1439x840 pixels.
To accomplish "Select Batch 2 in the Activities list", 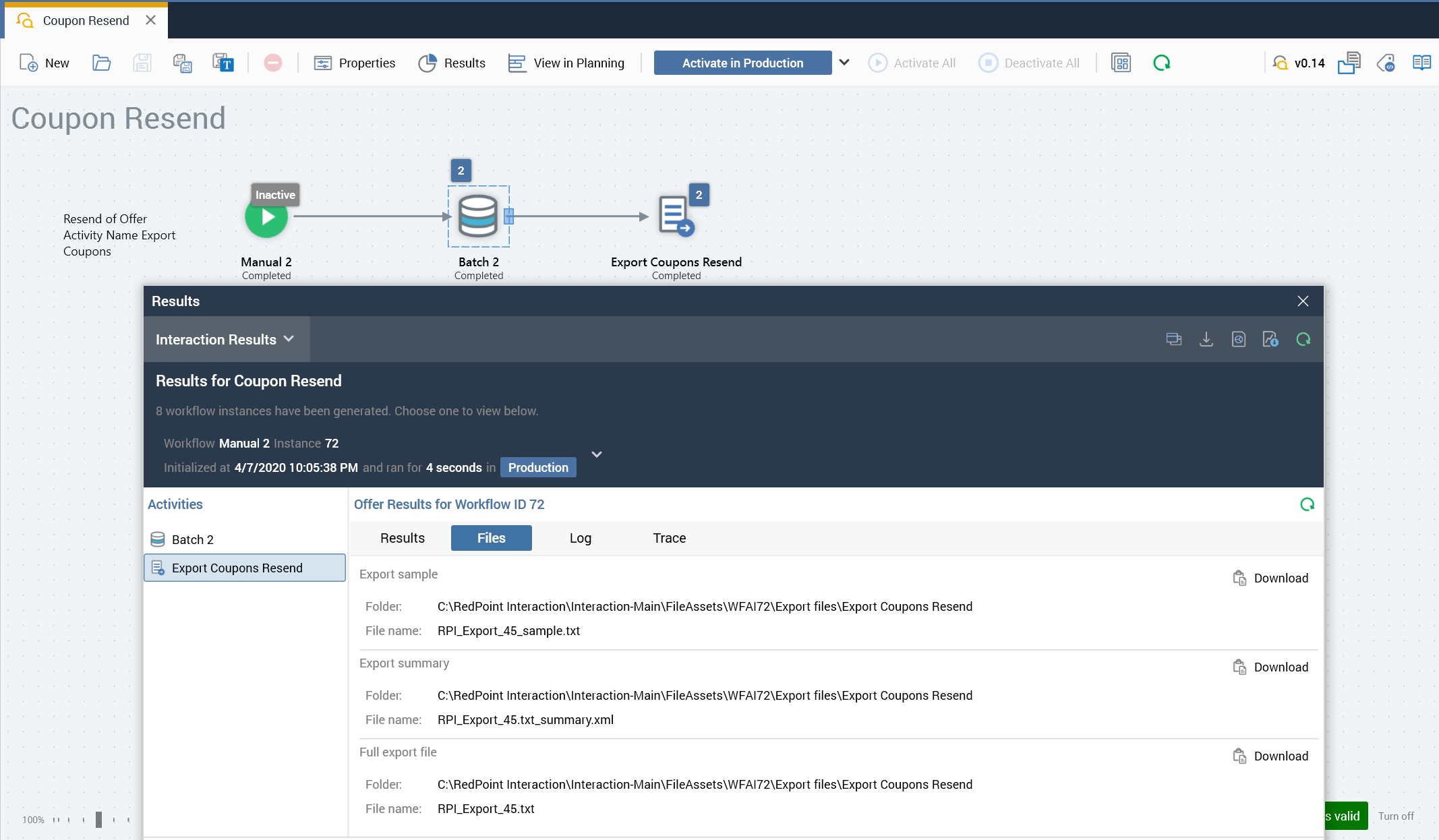I will [192, 539].
